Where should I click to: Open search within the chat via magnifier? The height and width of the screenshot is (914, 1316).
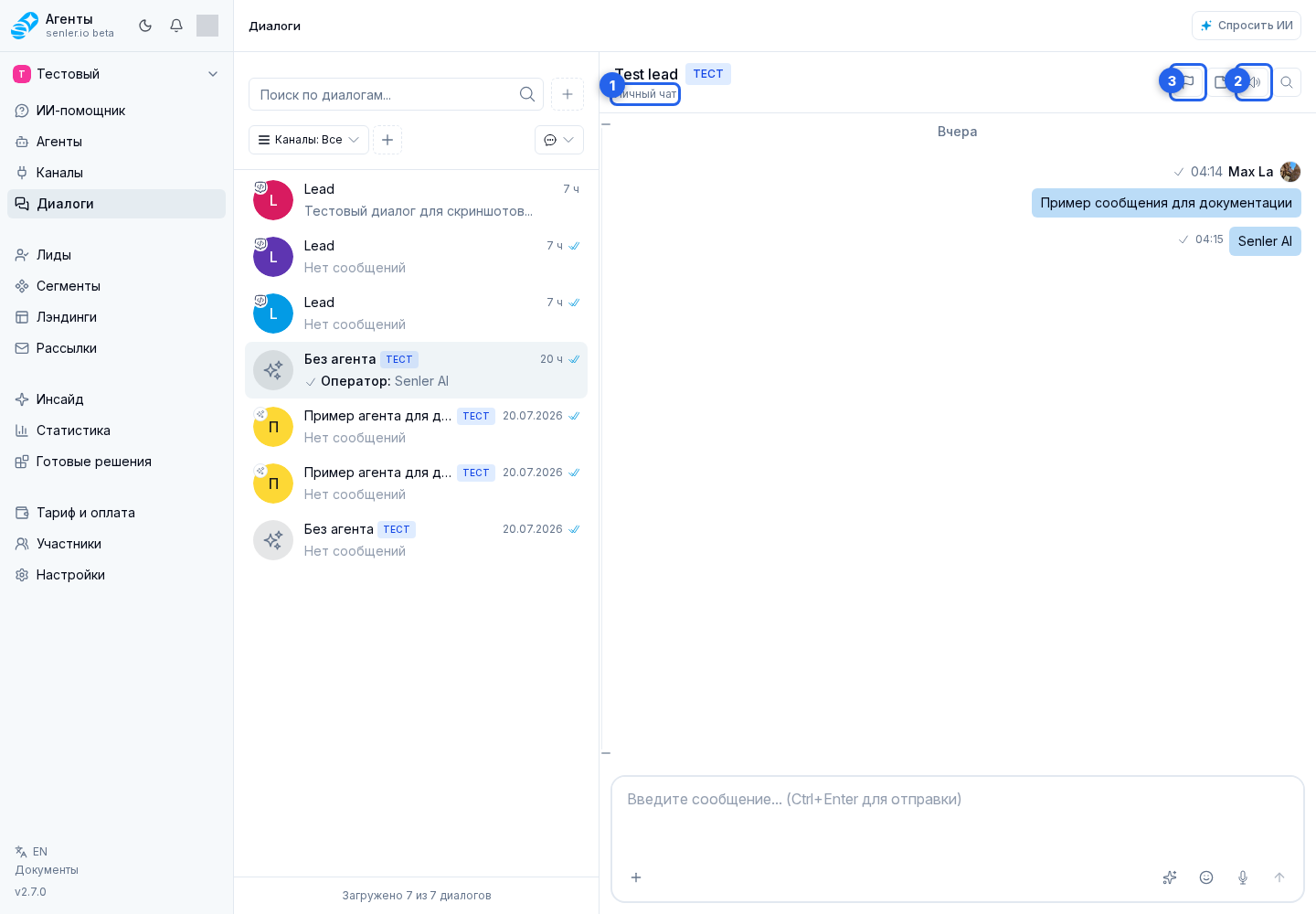1287,82
